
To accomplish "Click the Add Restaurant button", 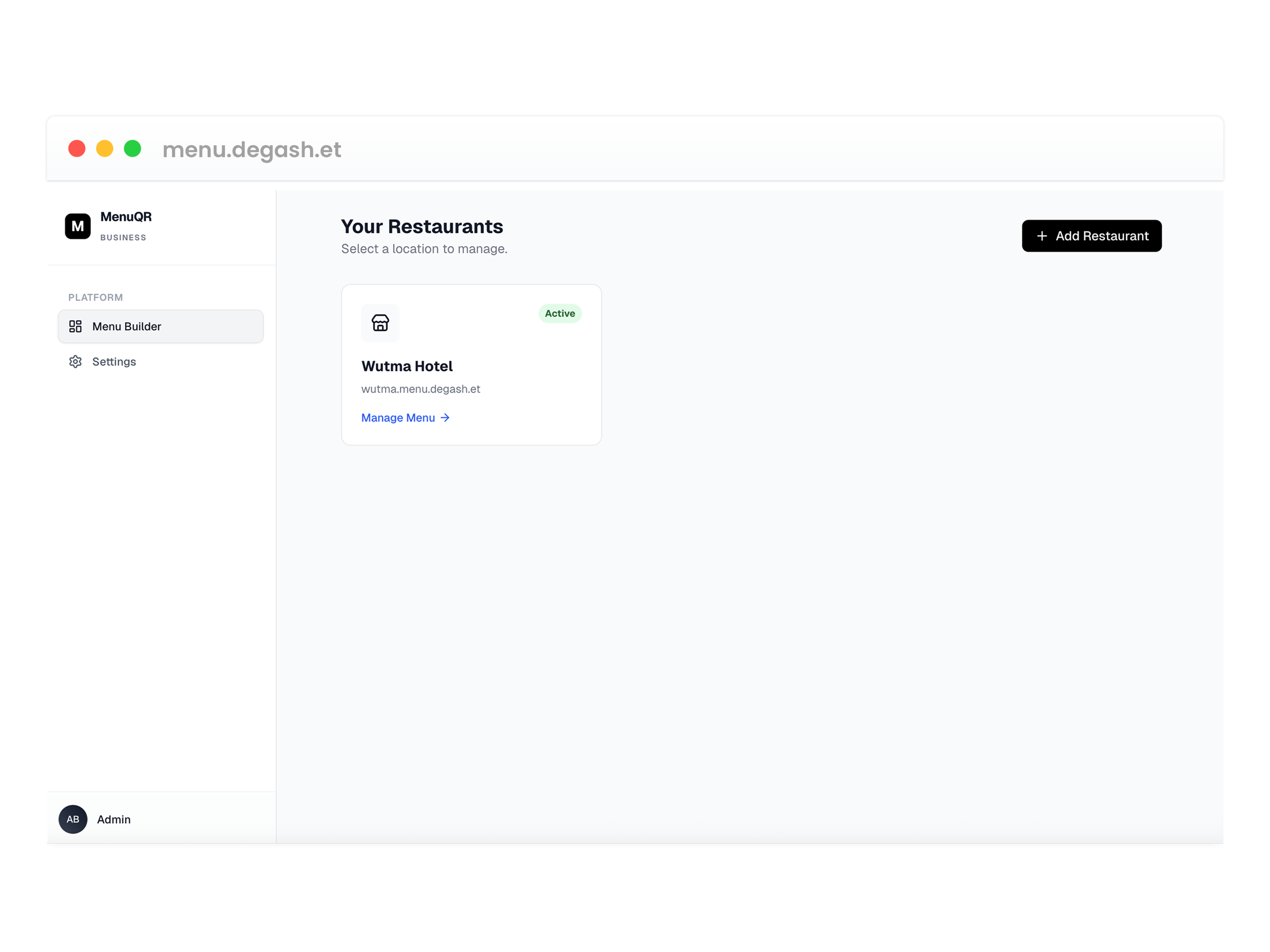I will tap(1091, 236).
